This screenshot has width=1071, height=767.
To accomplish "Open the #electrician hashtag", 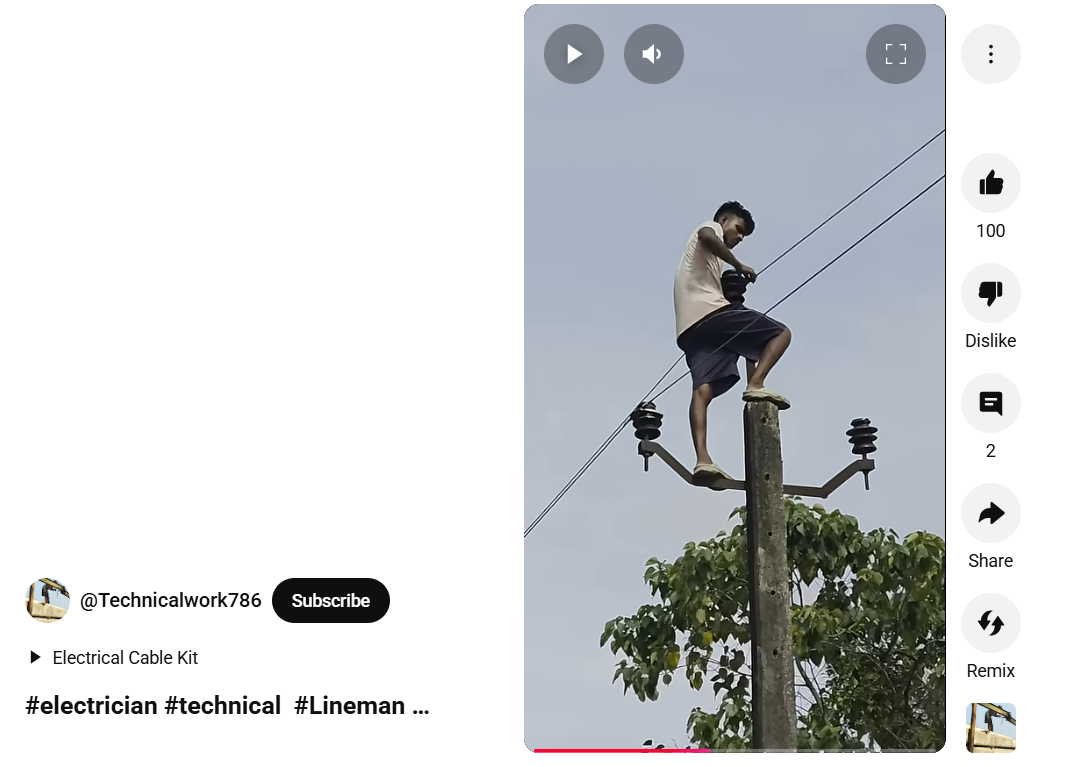I will (92, 706).
